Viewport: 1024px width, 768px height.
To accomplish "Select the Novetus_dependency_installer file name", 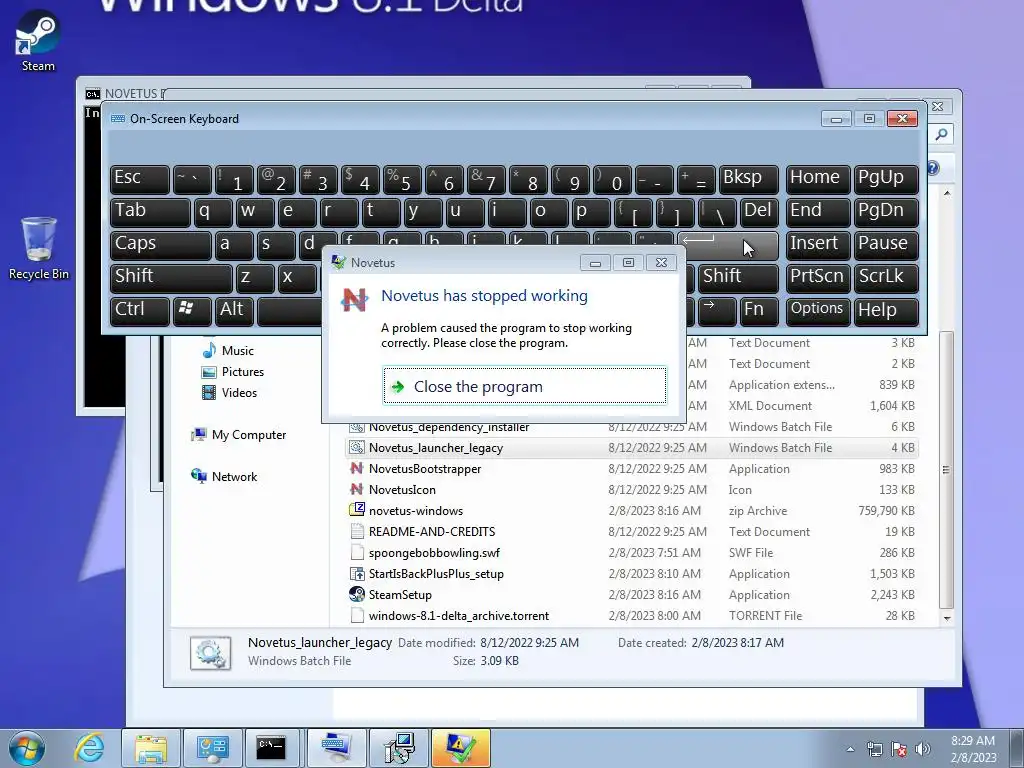I will [x=449, y=427].
